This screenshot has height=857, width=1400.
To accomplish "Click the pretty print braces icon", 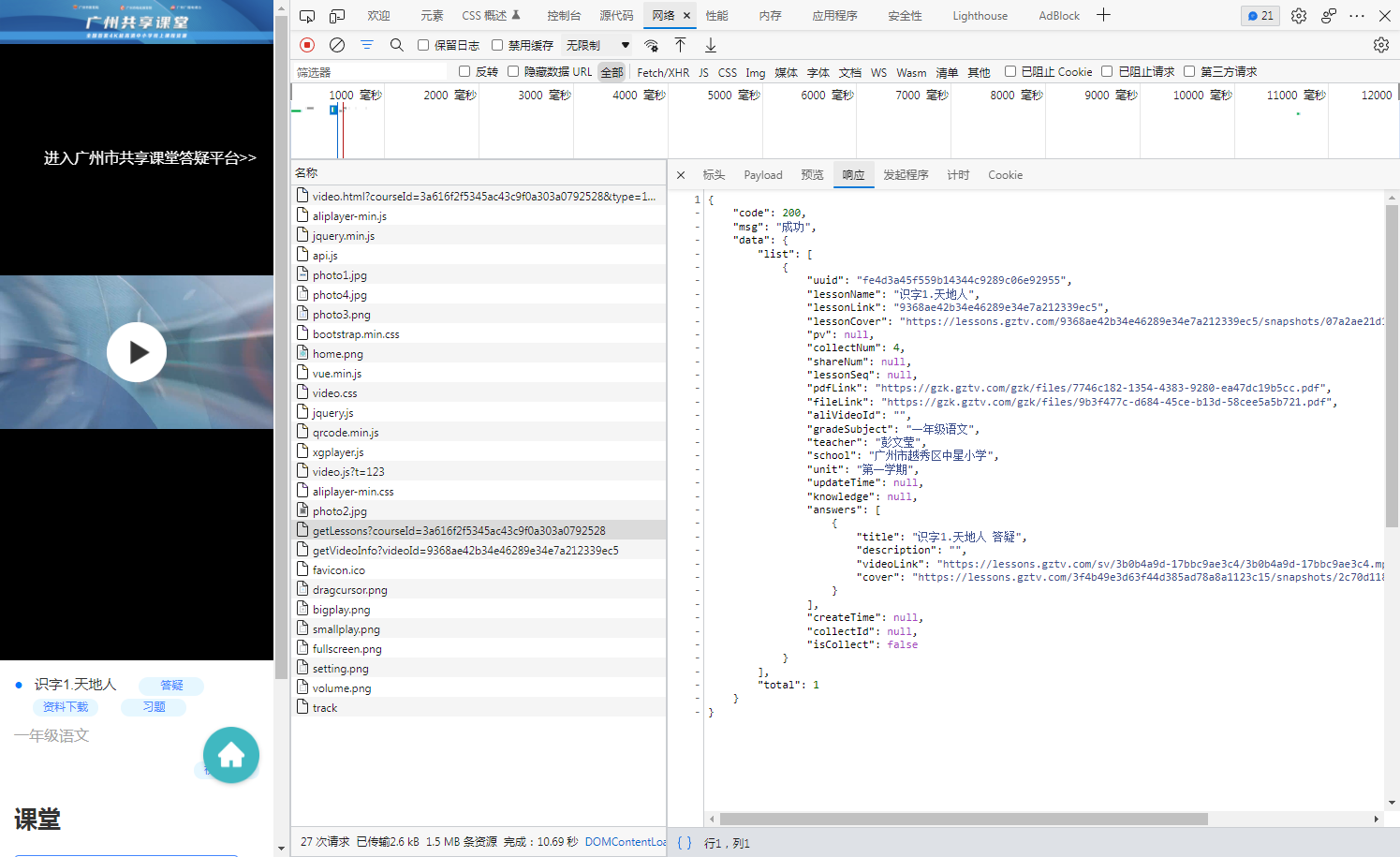I will tap(685, 843).
